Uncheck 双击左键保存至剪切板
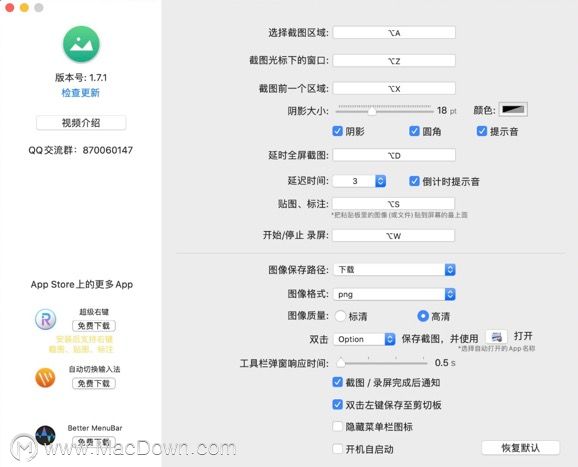Image resolution: width=578 pixels, height=467 pixels. (337, 405)
